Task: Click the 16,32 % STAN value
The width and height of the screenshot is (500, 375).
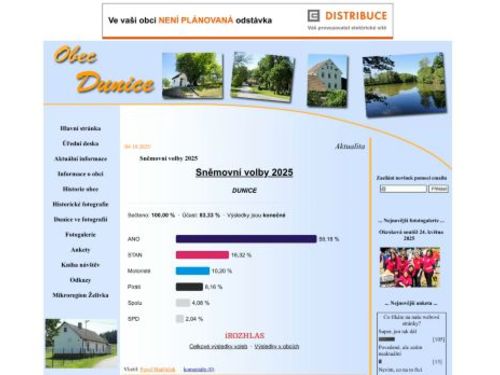Action: [x=241, y=255]
